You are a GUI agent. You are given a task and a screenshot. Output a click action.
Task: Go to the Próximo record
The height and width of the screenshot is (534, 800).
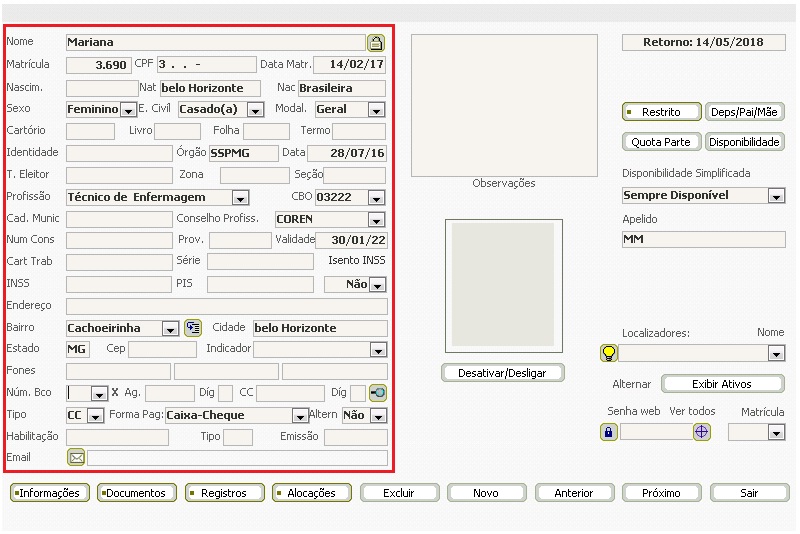coord(662,493)
